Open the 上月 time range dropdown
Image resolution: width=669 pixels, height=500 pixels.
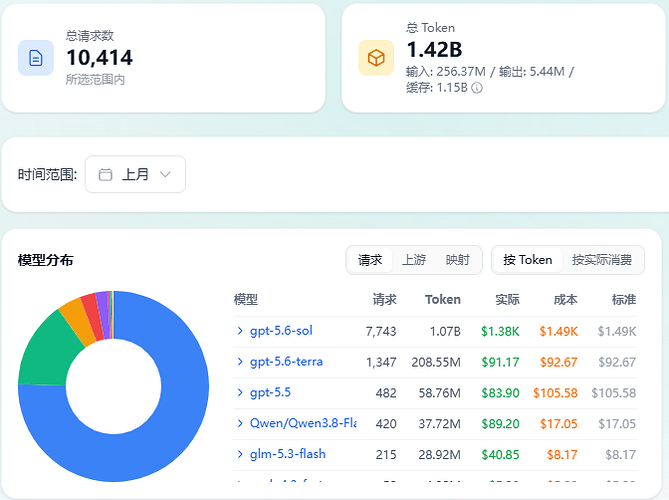[135, 174]
